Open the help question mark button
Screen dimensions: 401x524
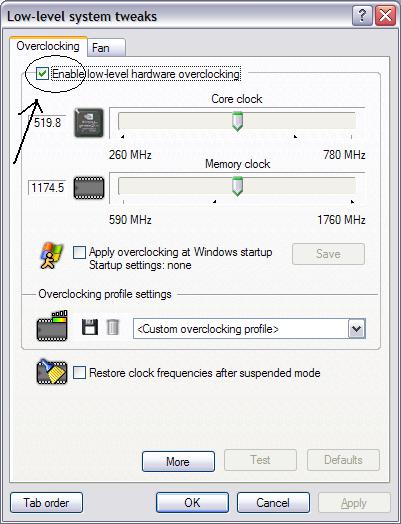[362, 16]
